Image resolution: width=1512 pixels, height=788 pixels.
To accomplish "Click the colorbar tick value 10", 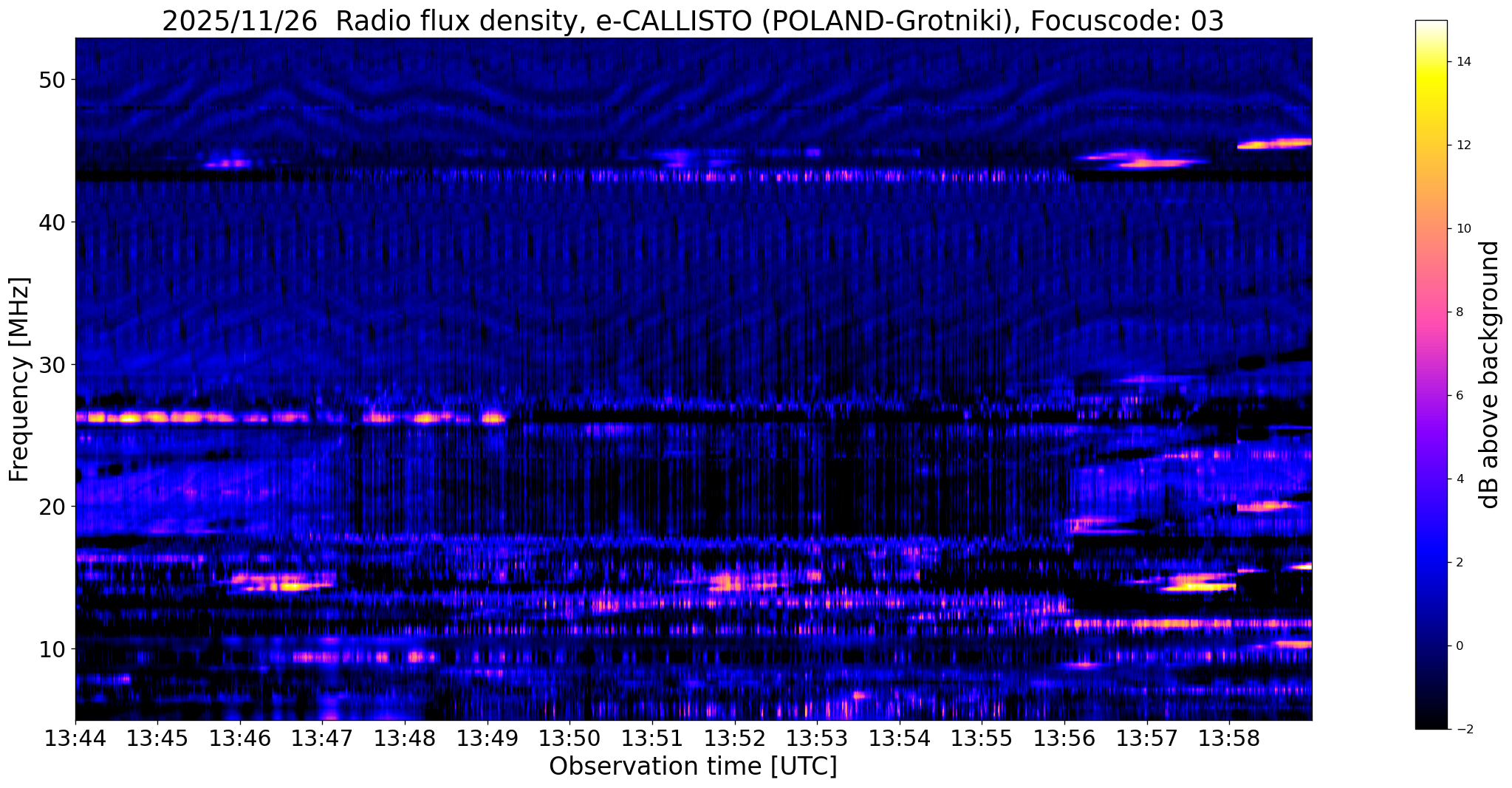I will pos(1463,229).
